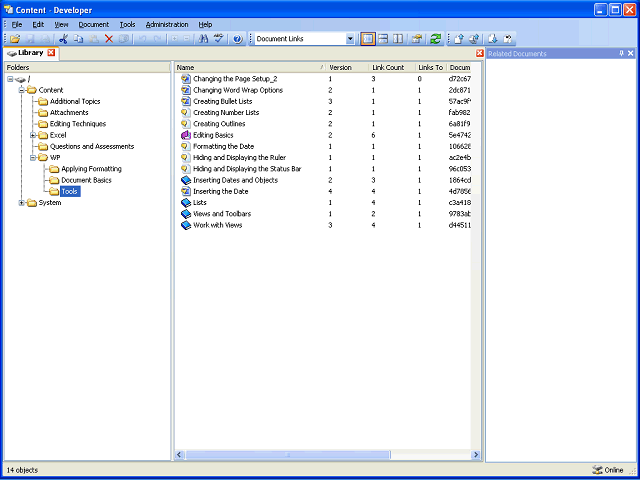Open help with the blue question mark icon
This screenshot has width=640, height=480.
coord(238,39)
